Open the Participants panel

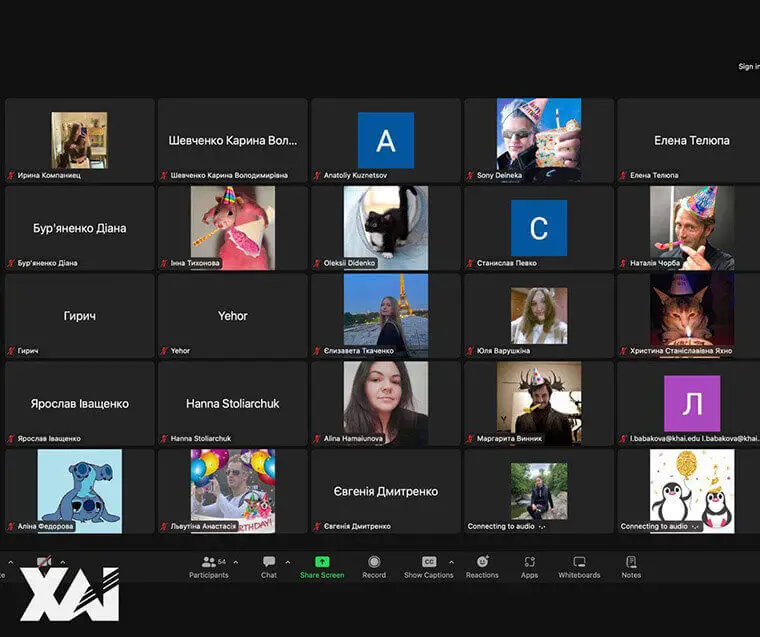[208, 566]
